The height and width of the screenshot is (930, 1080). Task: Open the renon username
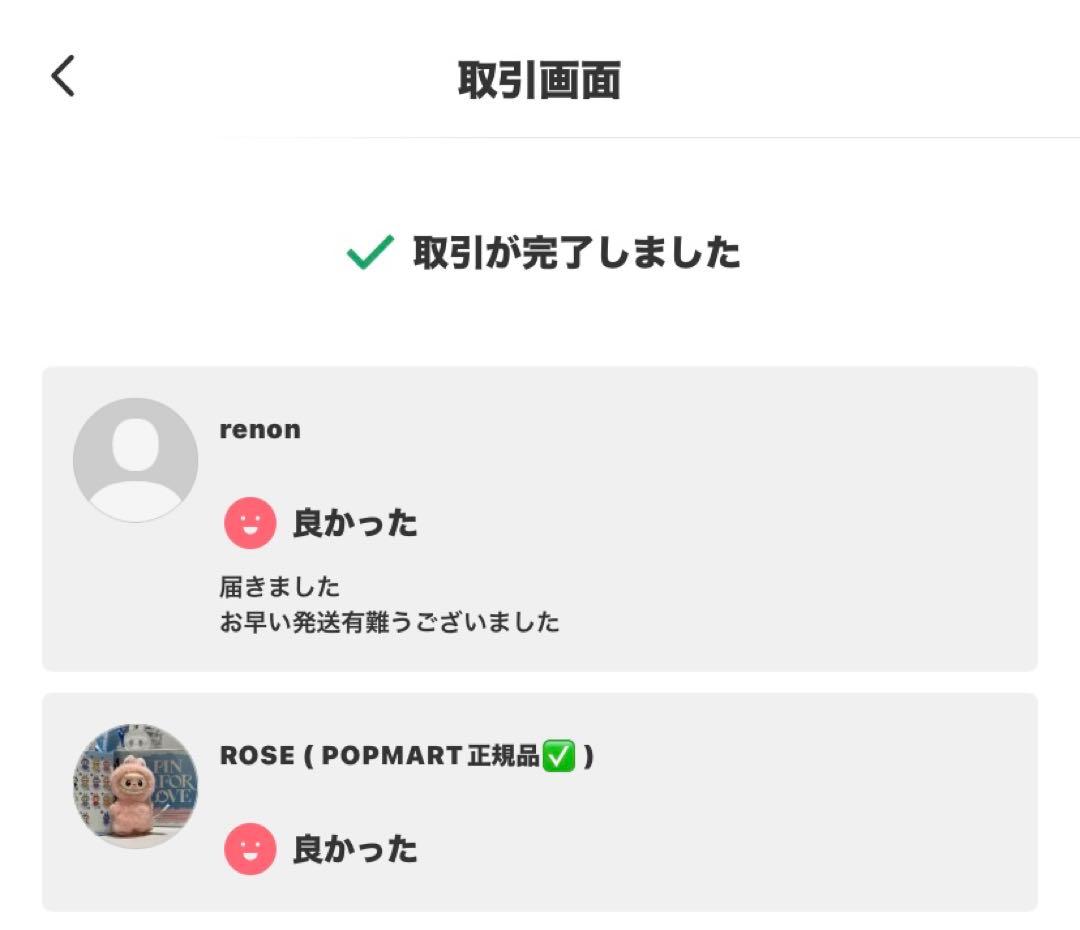pyautogui.click(x=260, y=430)
